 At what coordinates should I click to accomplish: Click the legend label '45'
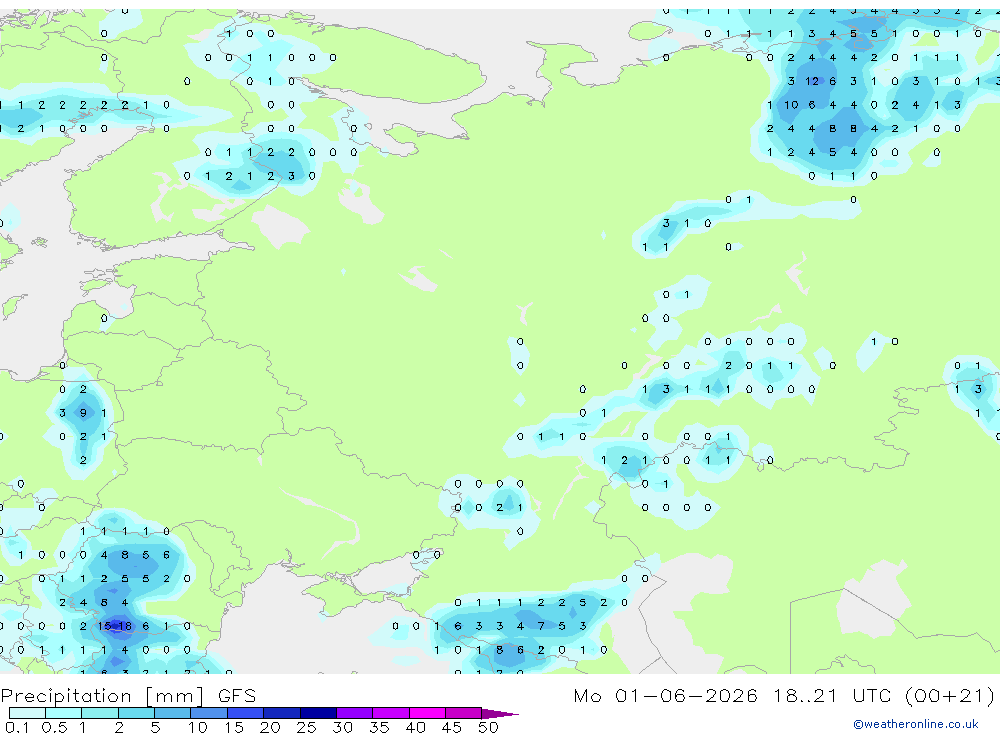[452, 727]
